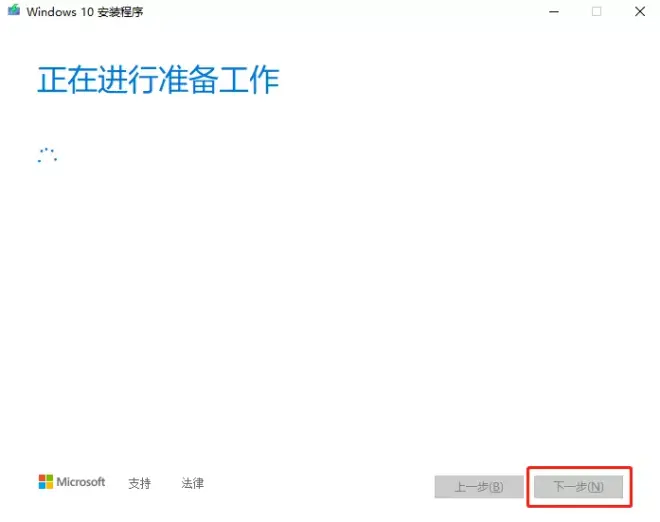Click the greyed-out maximize window icon
This screenshot has width=660, height=522.
(596, 11)
